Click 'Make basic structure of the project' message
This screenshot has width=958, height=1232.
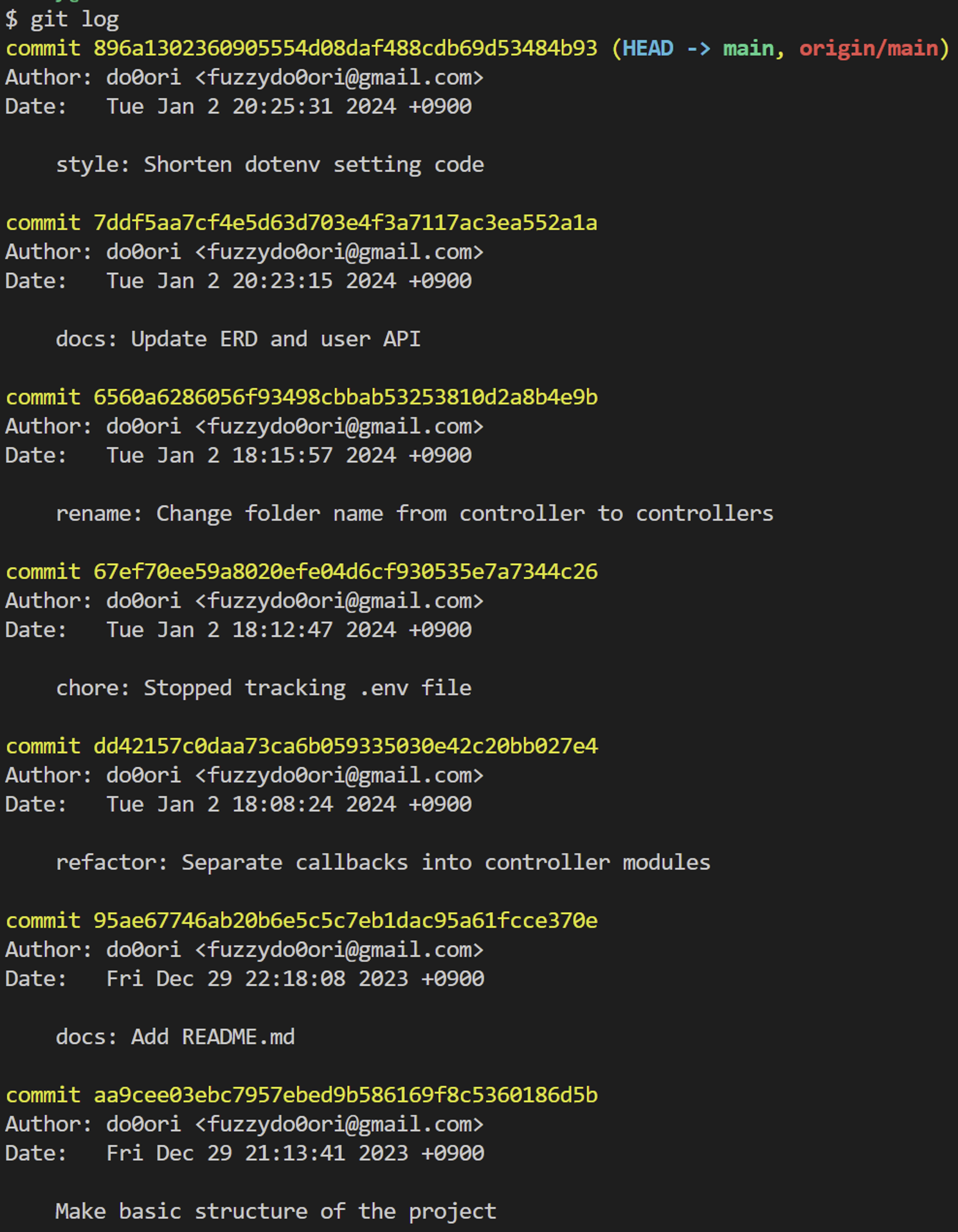[x=276, y=1212]
